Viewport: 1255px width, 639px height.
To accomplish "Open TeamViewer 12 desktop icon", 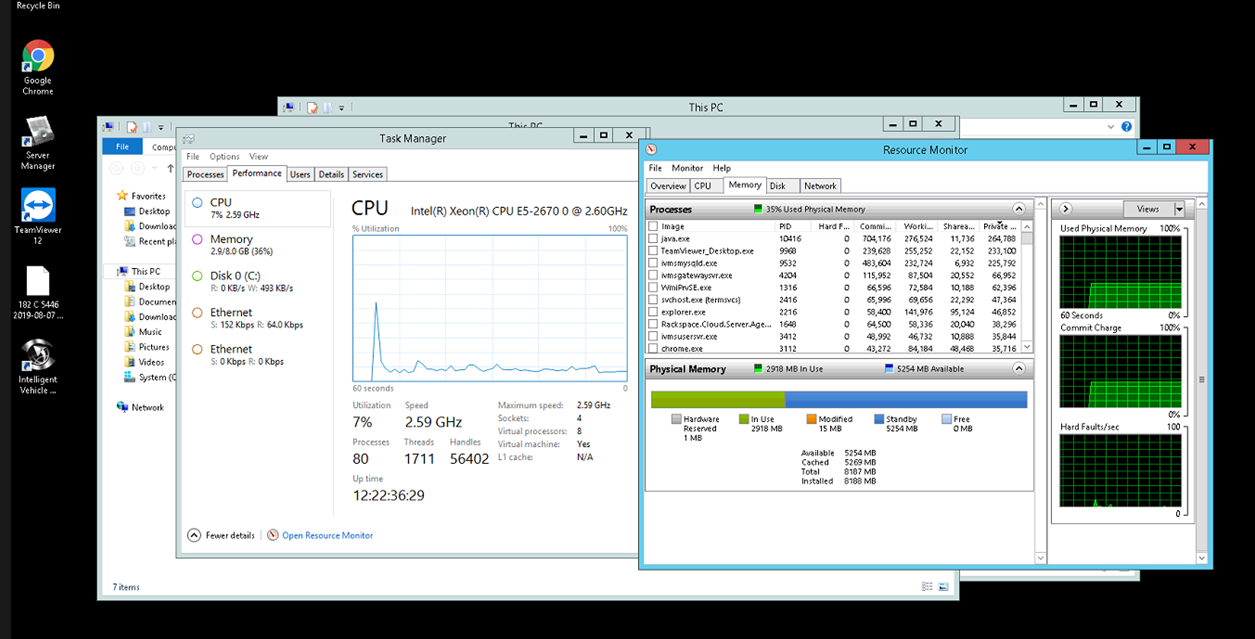I will tap(38, 205).
